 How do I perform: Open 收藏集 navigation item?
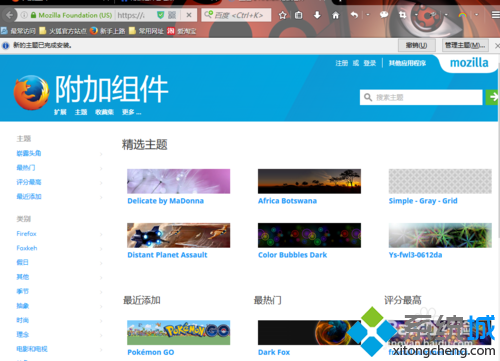pos(104,112)
